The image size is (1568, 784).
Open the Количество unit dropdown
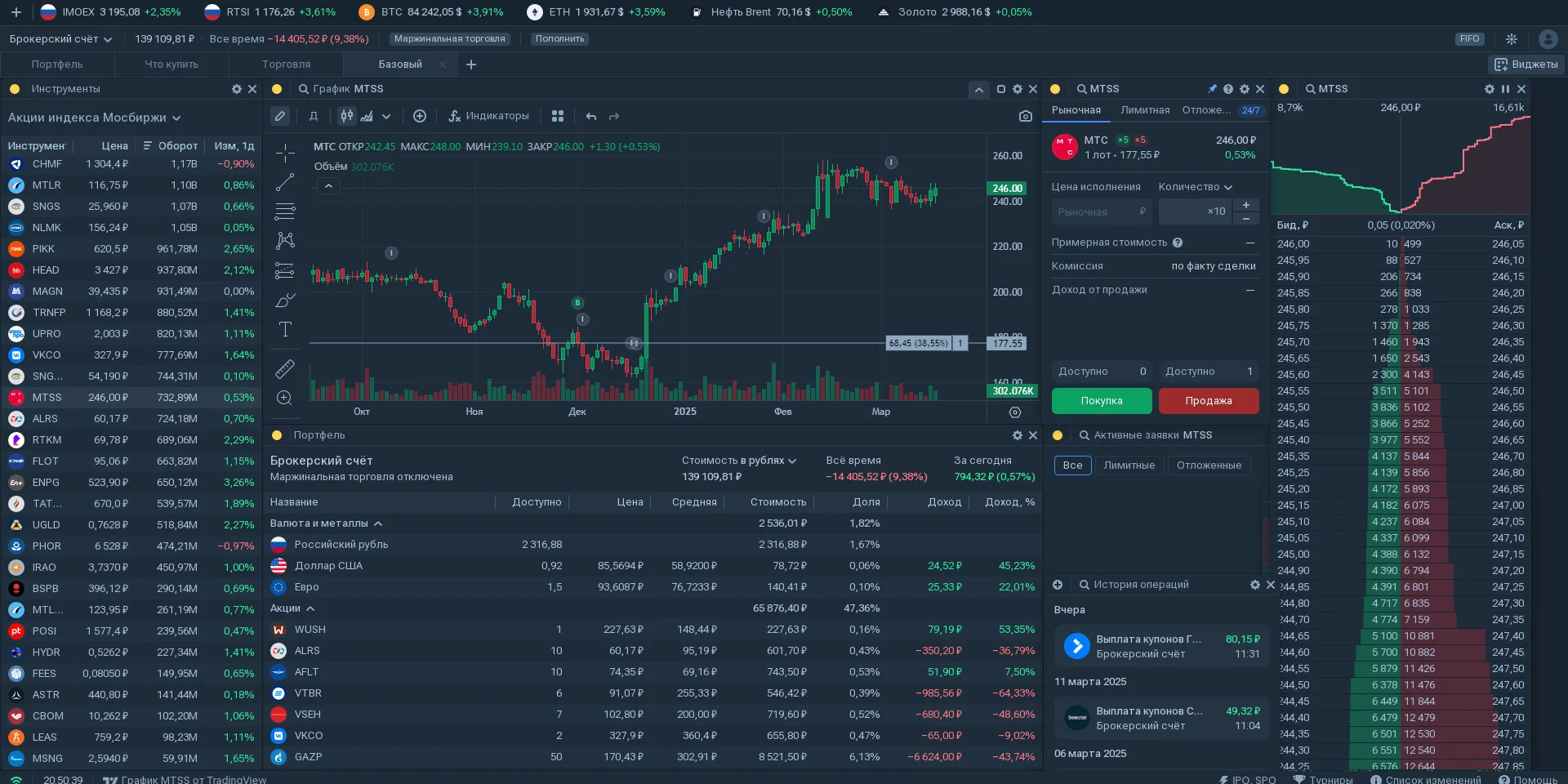coord(1196,187)
